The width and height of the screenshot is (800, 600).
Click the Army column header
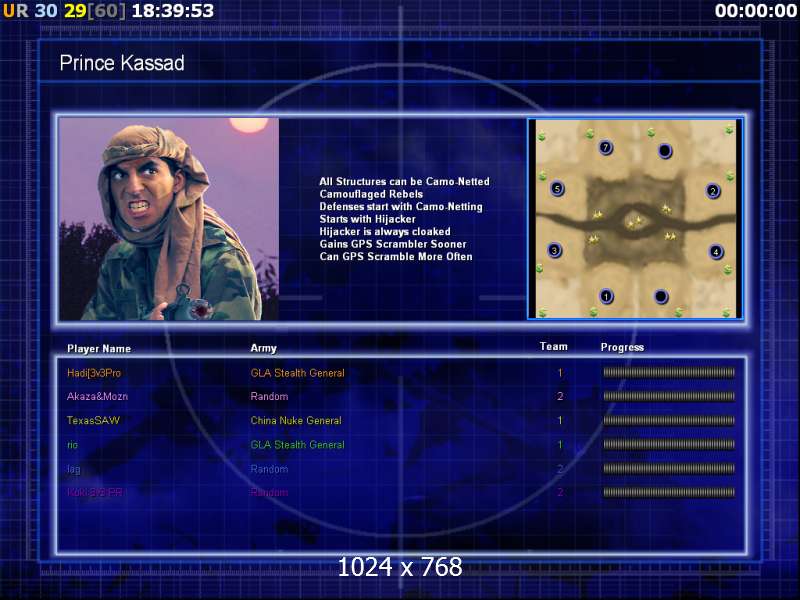(263, 348)
